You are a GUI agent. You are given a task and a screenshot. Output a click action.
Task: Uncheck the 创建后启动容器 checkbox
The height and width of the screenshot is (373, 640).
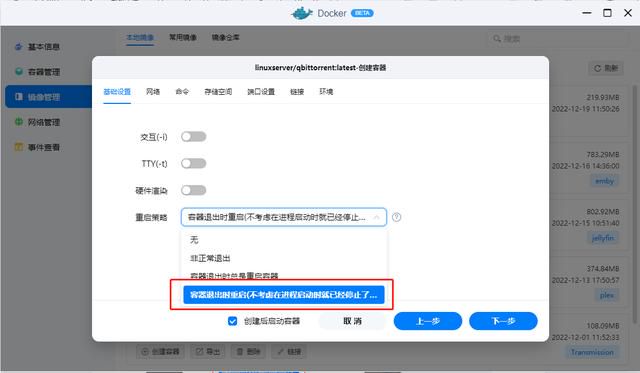232,321
